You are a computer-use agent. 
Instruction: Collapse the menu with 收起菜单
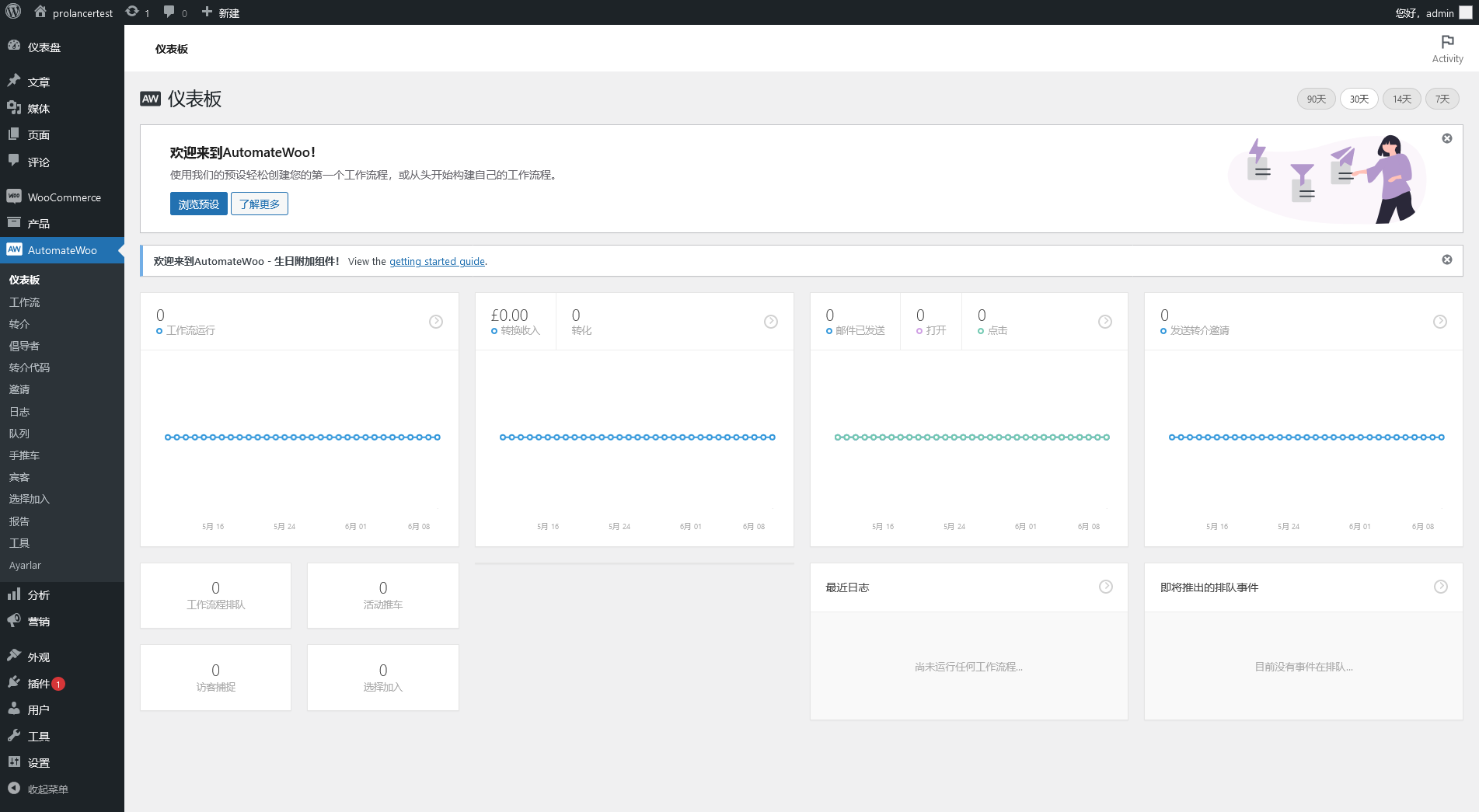(x=39, y=789)
